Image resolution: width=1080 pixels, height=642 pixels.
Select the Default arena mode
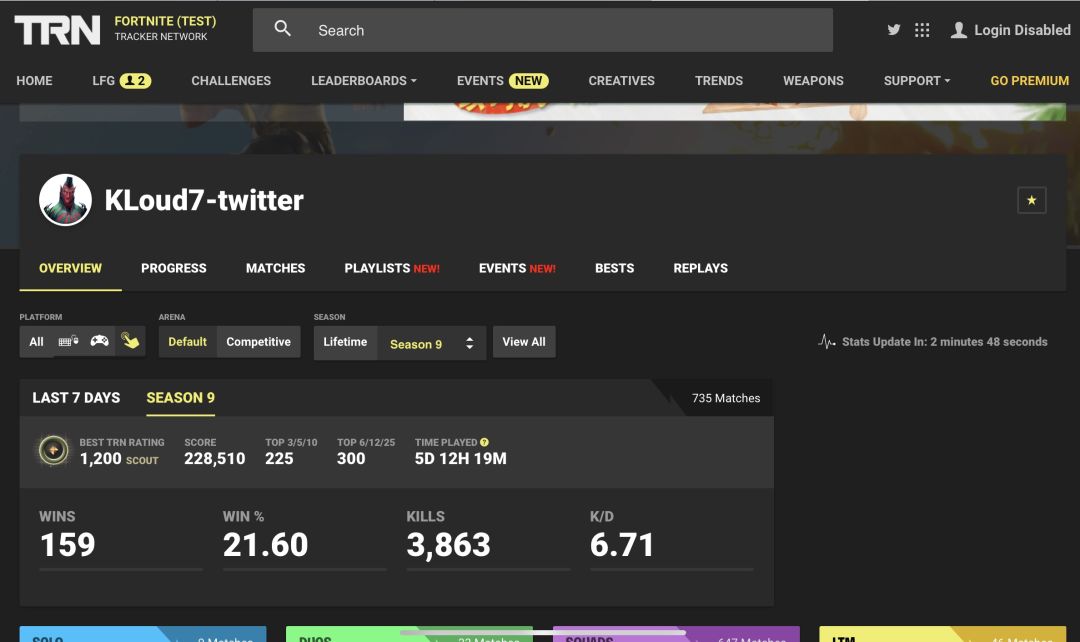187,342
